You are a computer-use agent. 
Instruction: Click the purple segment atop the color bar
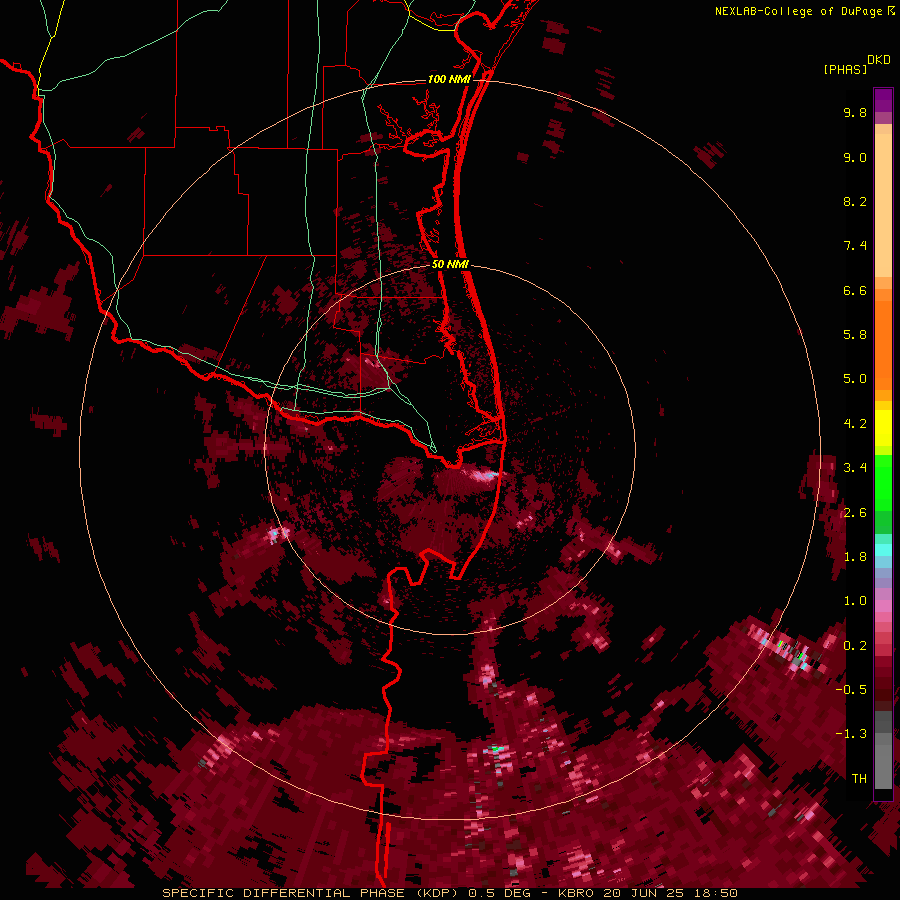coord(883,100)
